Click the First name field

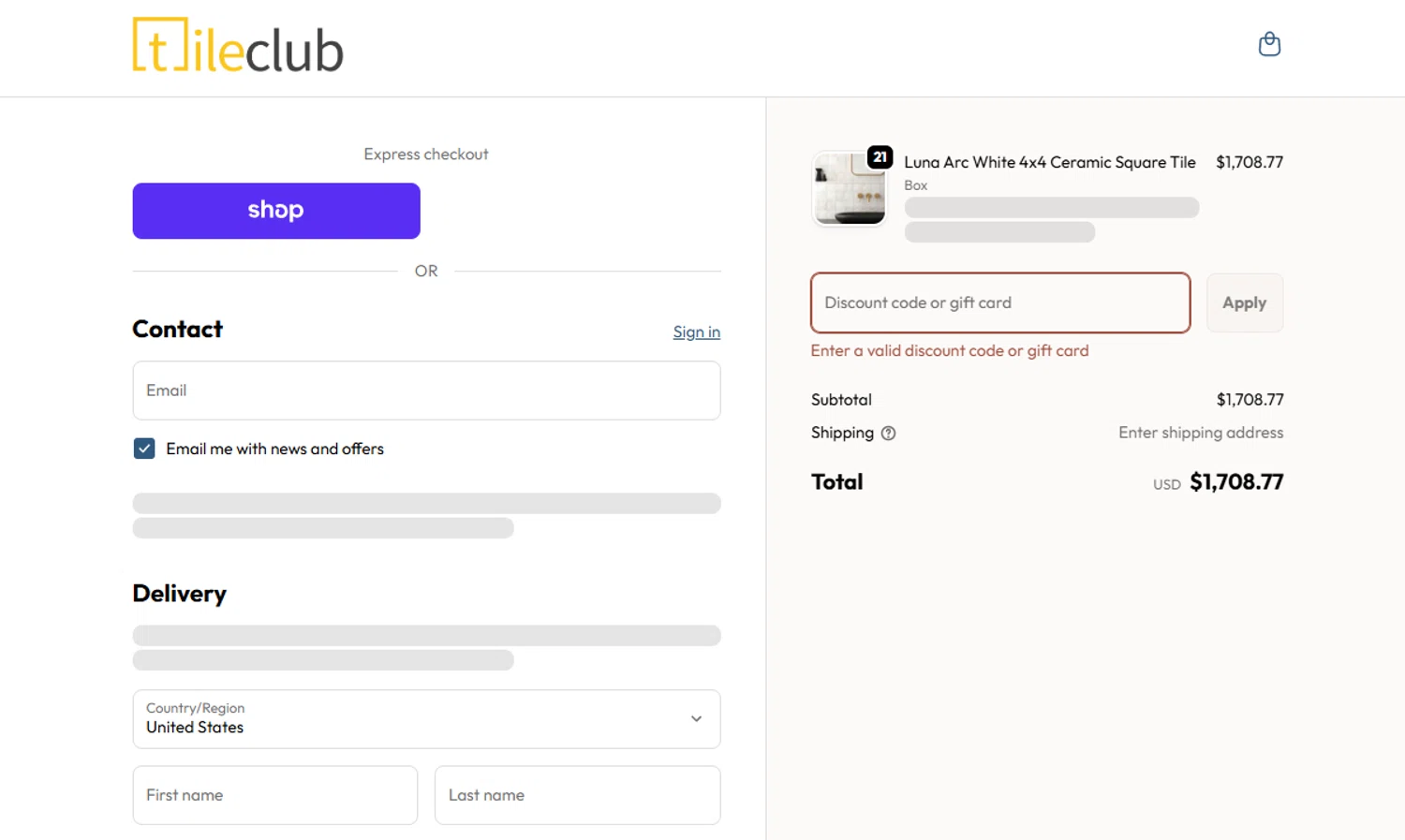[275, 795]
